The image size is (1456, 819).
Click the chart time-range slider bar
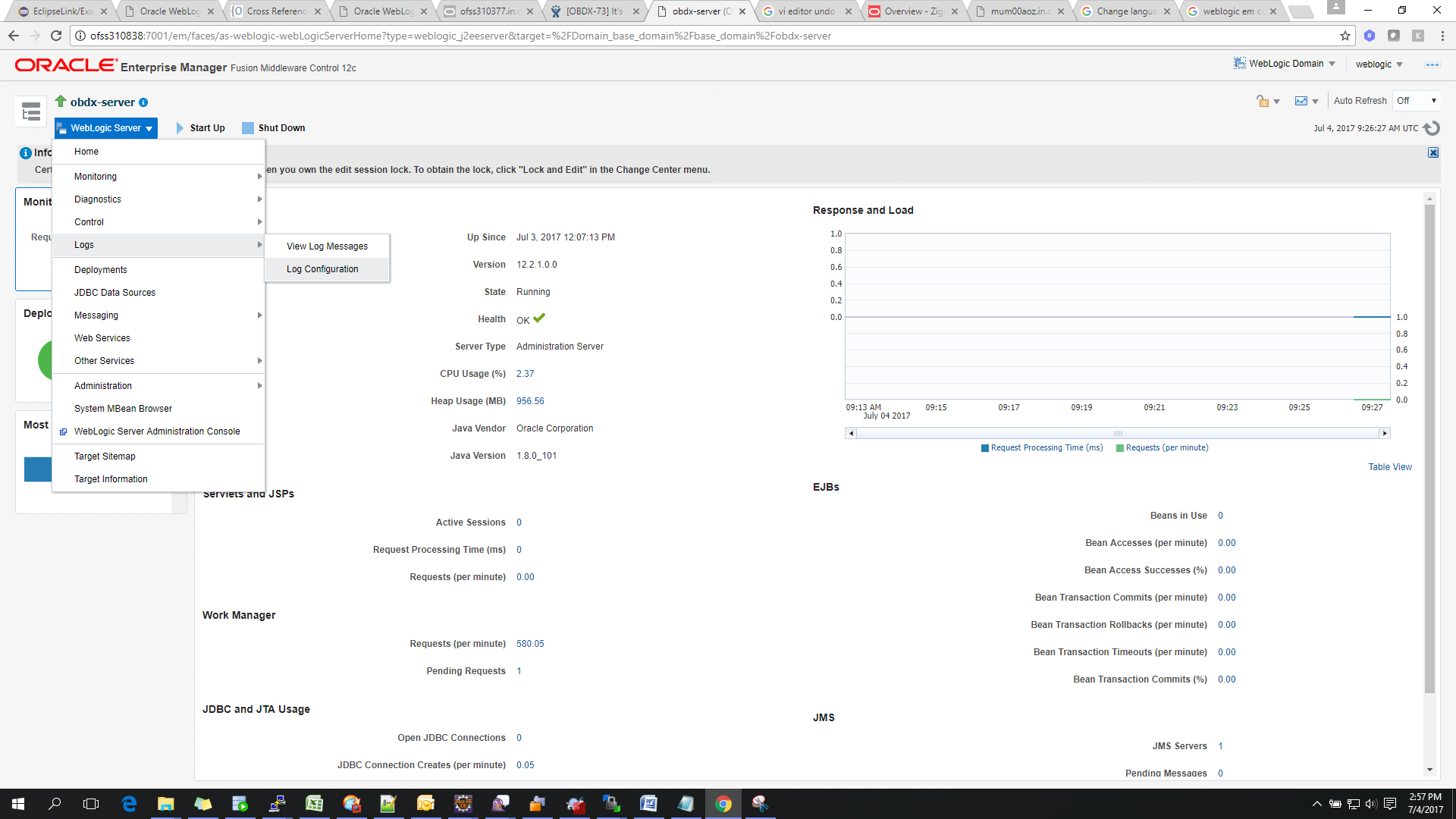tap(1118, 433)
